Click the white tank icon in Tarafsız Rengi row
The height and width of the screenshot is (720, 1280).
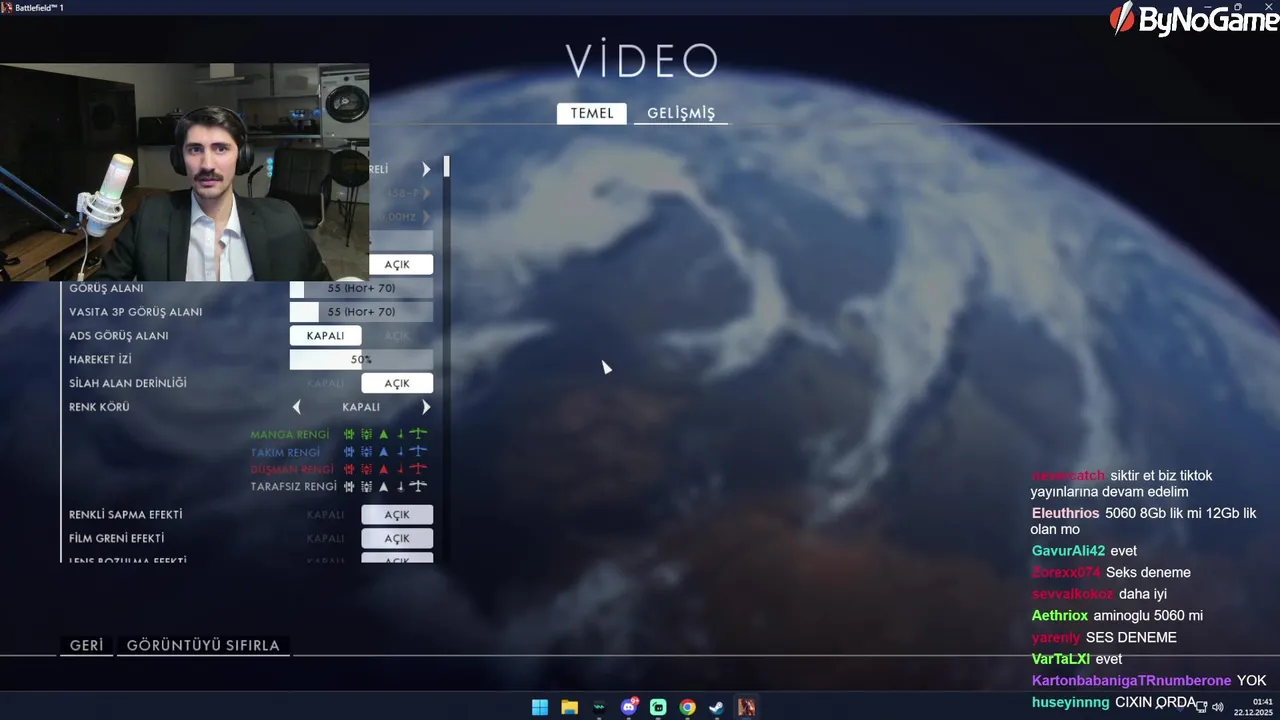point(349,486)
